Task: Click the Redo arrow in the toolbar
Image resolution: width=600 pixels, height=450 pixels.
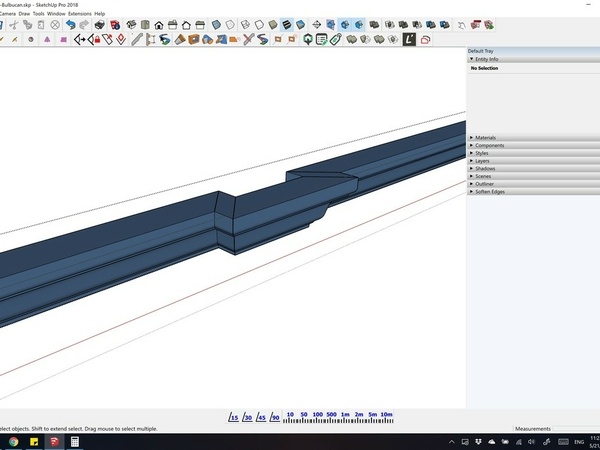Action: (84, 23)
